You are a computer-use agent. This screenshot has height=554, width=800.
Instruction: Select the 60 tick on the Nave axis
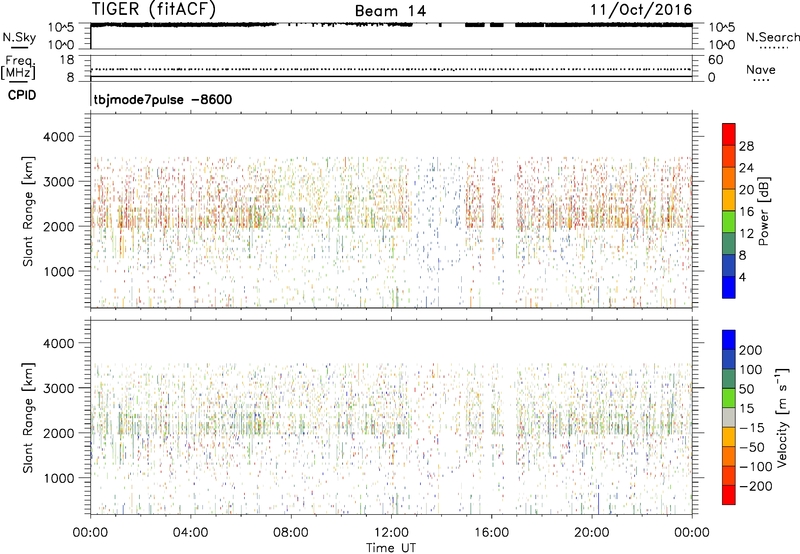point(715,60)
